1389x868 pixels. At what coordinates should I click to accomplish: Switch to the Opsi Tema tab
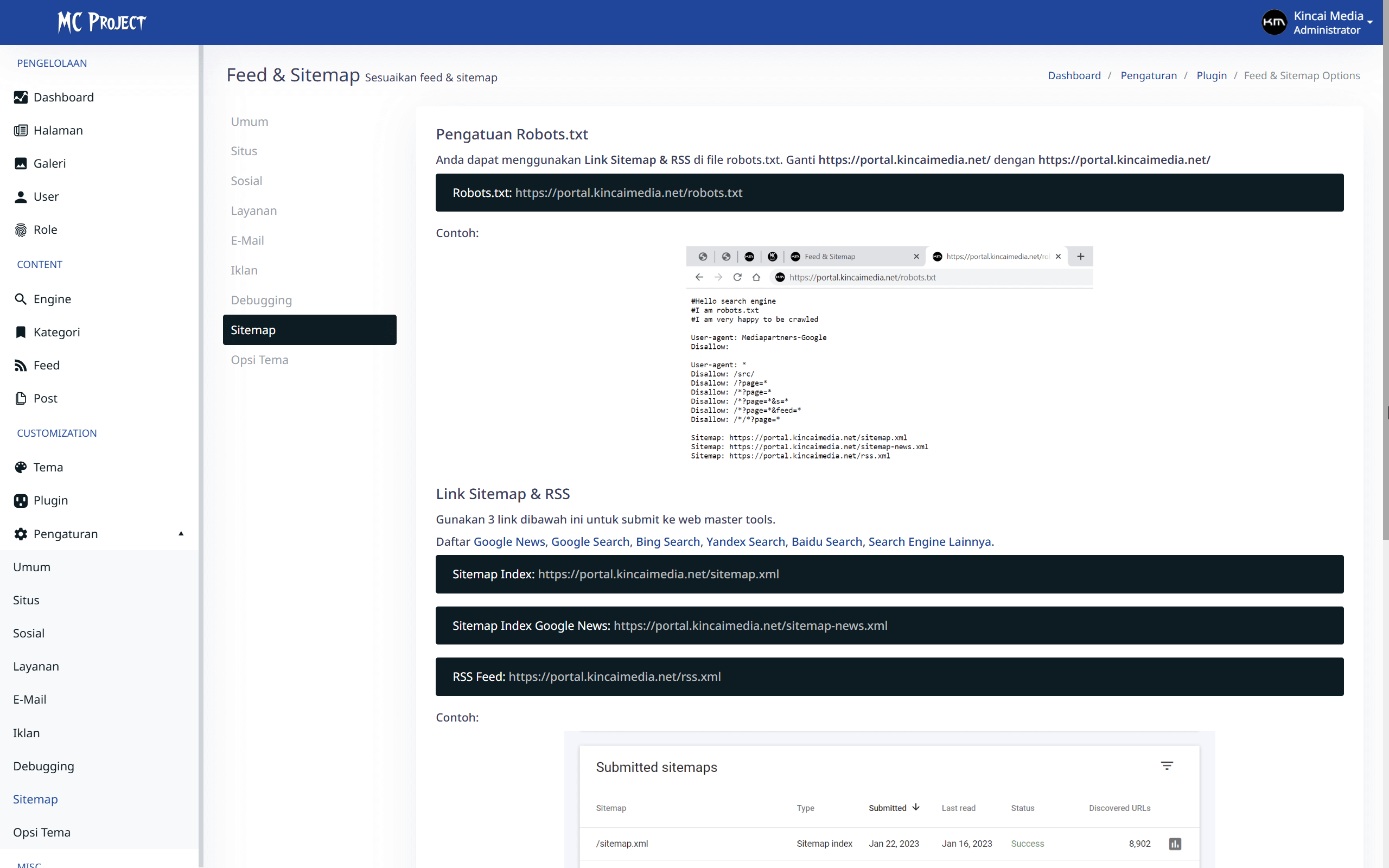tap(259, 359)
